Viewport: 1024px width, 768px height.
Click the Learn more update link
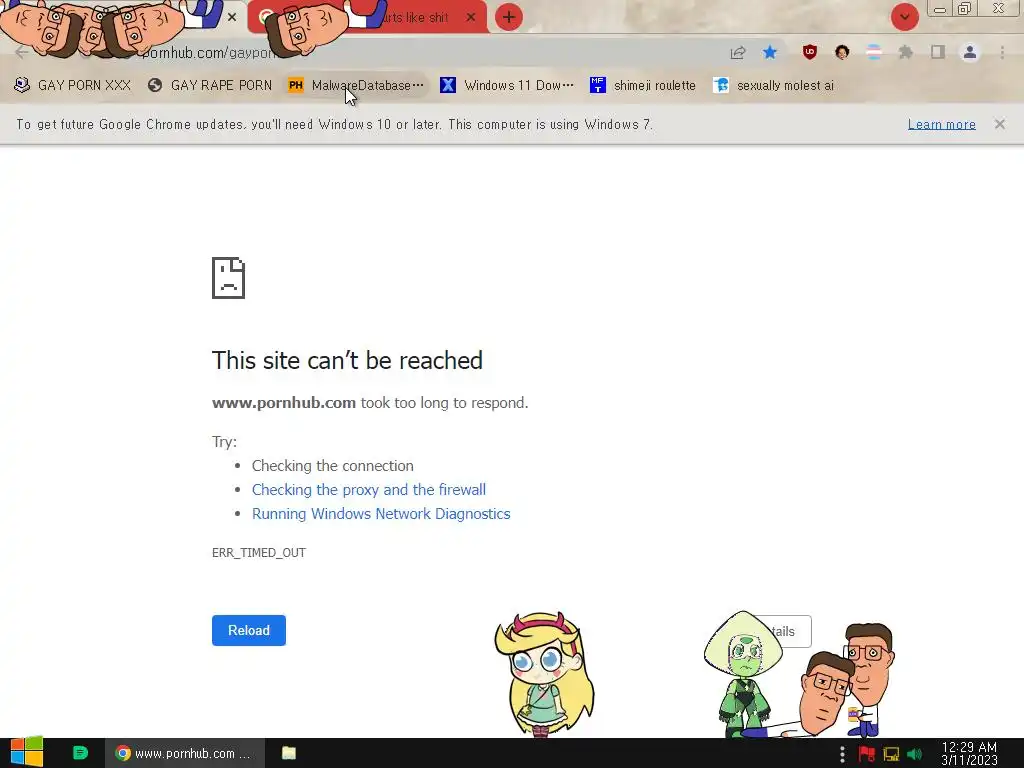click(x=941, y=124)
